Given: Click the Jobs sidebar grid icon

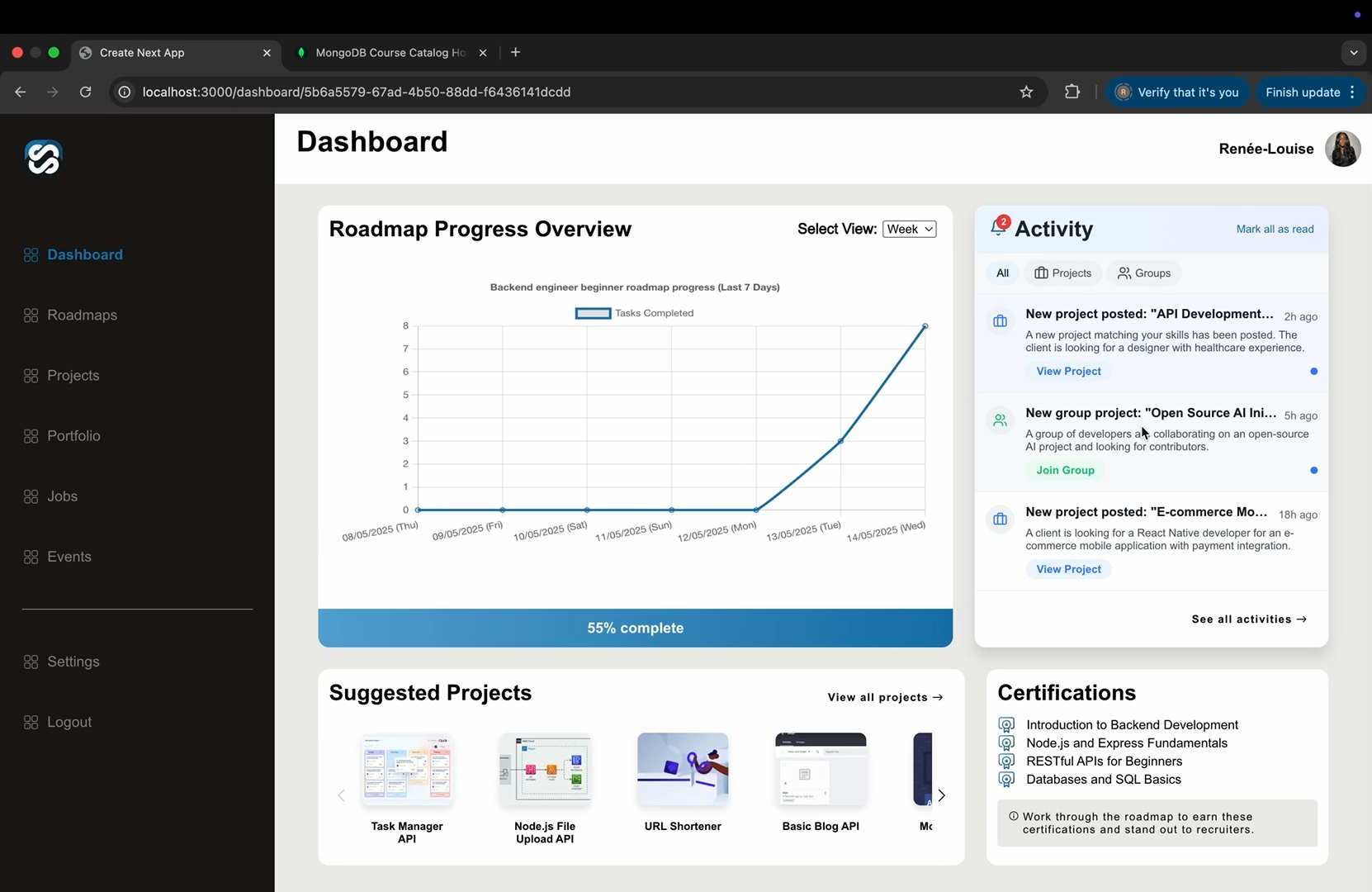Looking at the screenshot, I should pyautogui.click(x=31, y=496).
